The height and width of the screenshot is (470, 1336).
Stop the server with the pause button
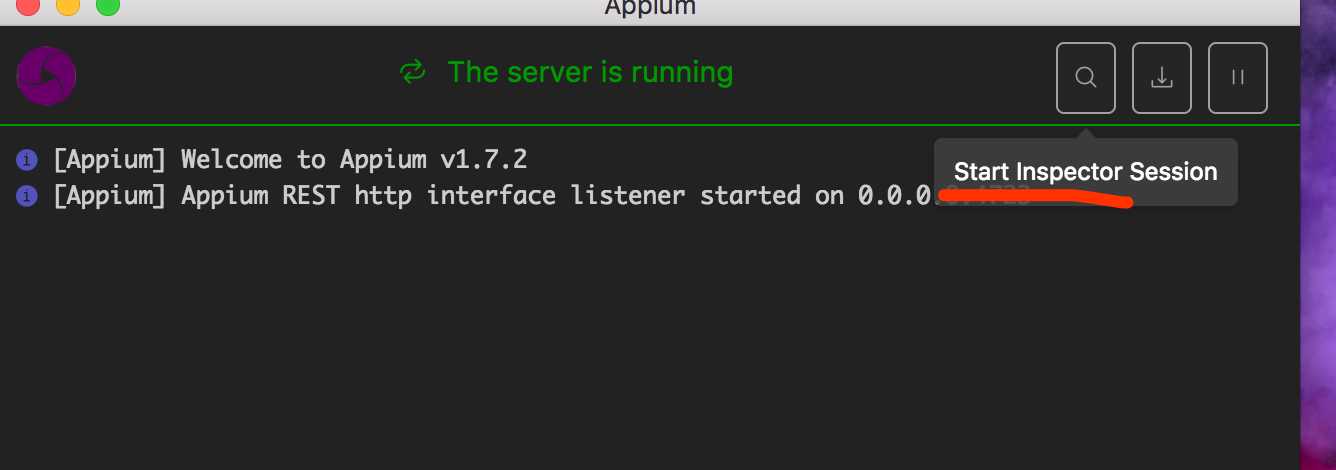point(1237,77)
